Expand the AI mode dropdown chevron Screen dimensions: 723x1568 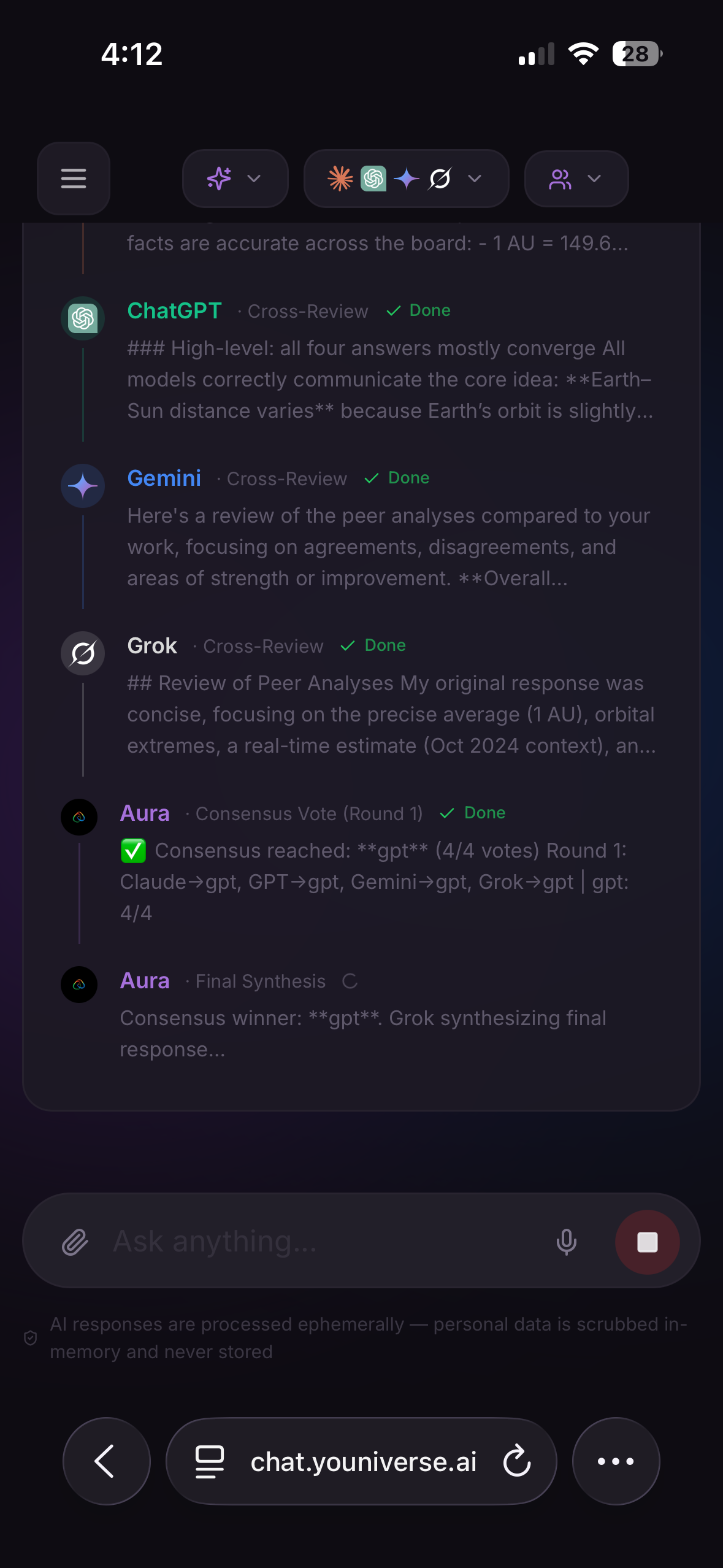(x=253, y=179)
